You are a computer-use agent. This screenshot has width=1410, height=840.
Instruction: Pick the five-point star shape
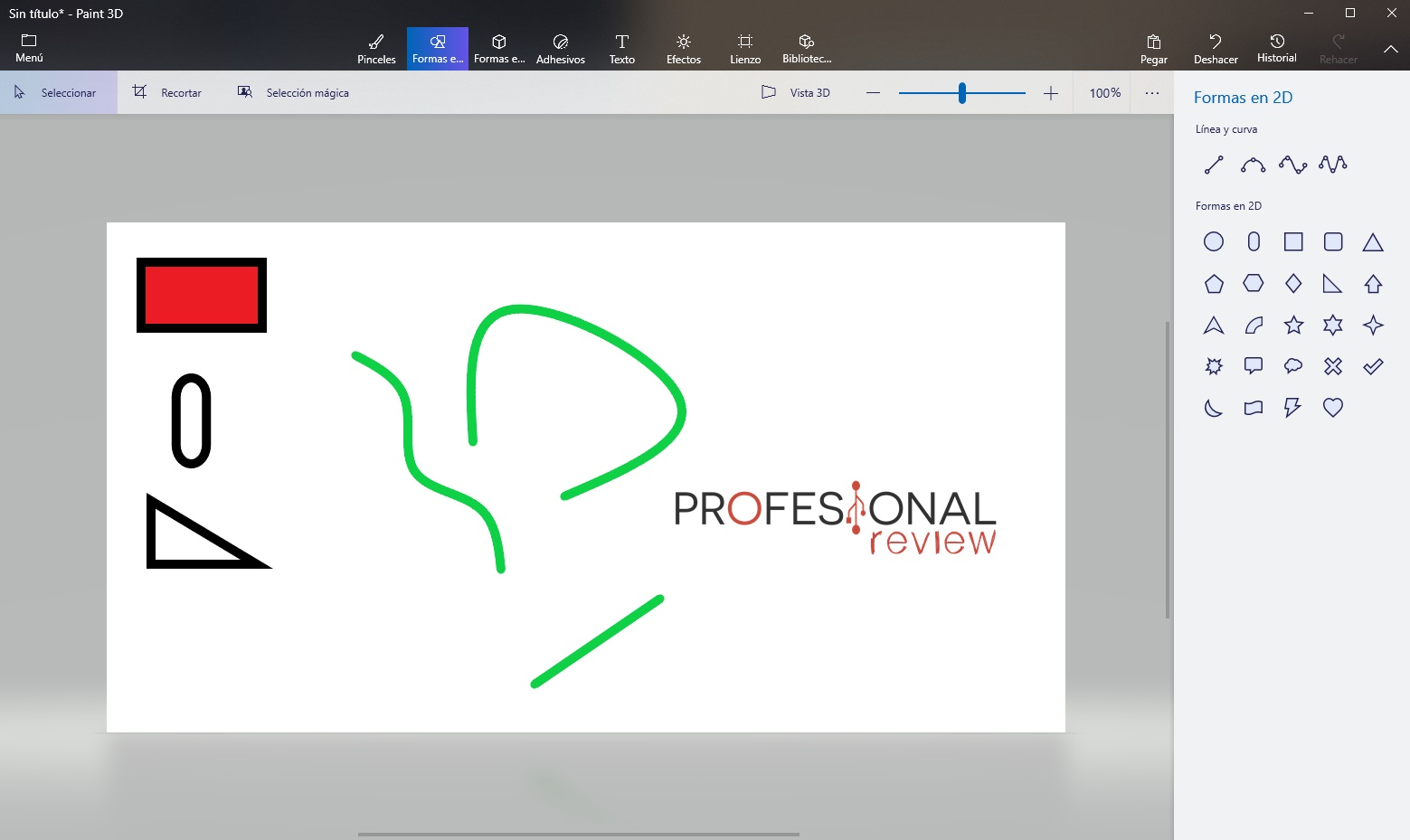[1292, 325]
